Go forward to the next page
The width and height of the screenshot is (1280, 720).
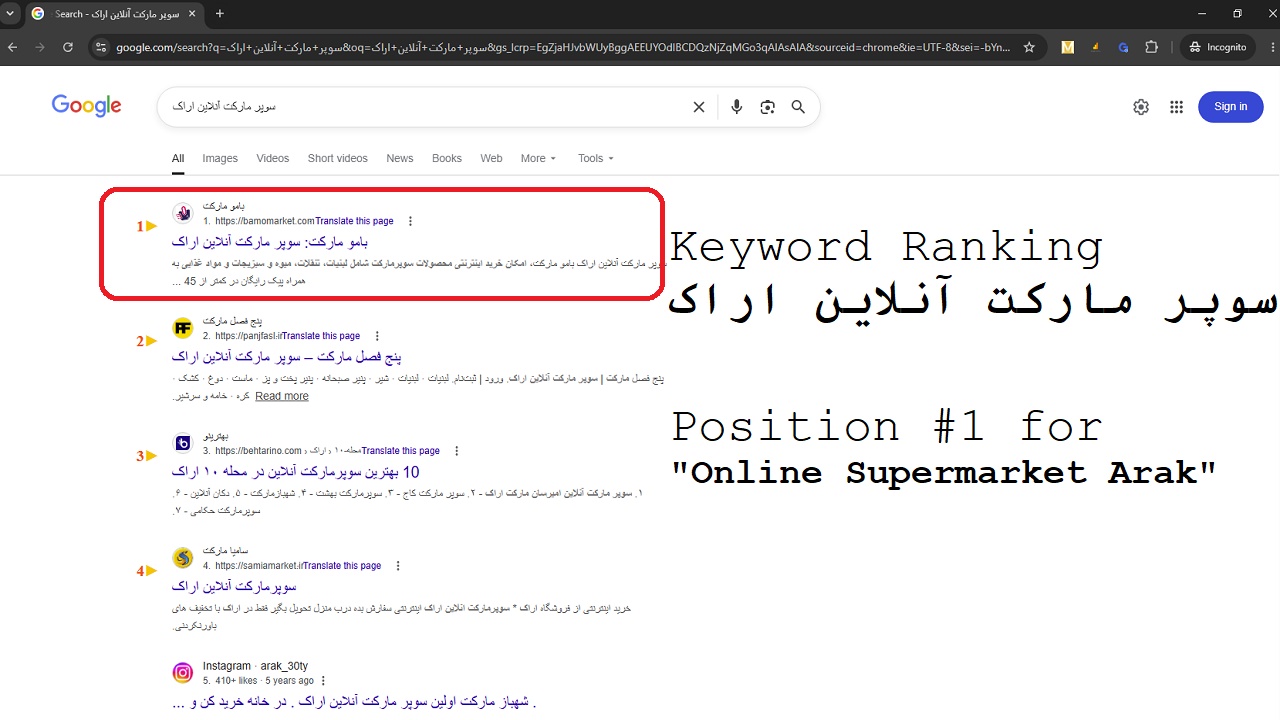point(40,47)
